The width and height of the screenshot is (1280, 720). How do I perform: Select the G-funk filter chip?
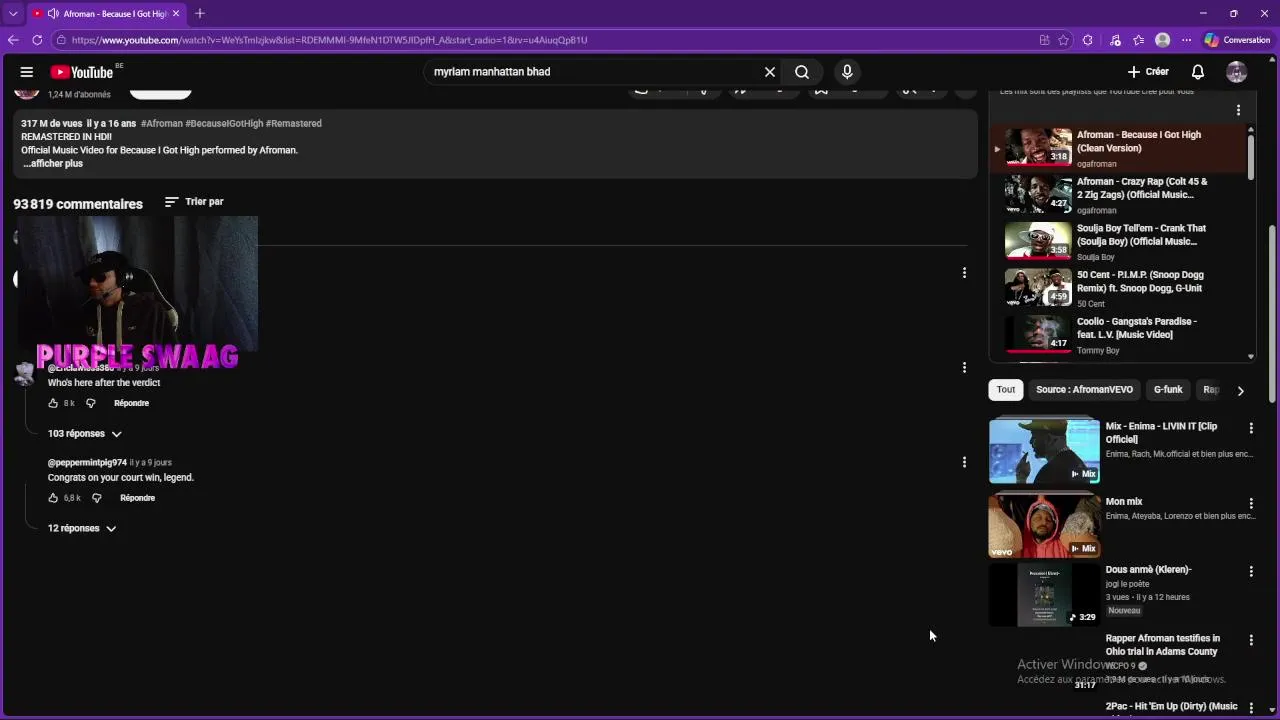(1168, 390)
